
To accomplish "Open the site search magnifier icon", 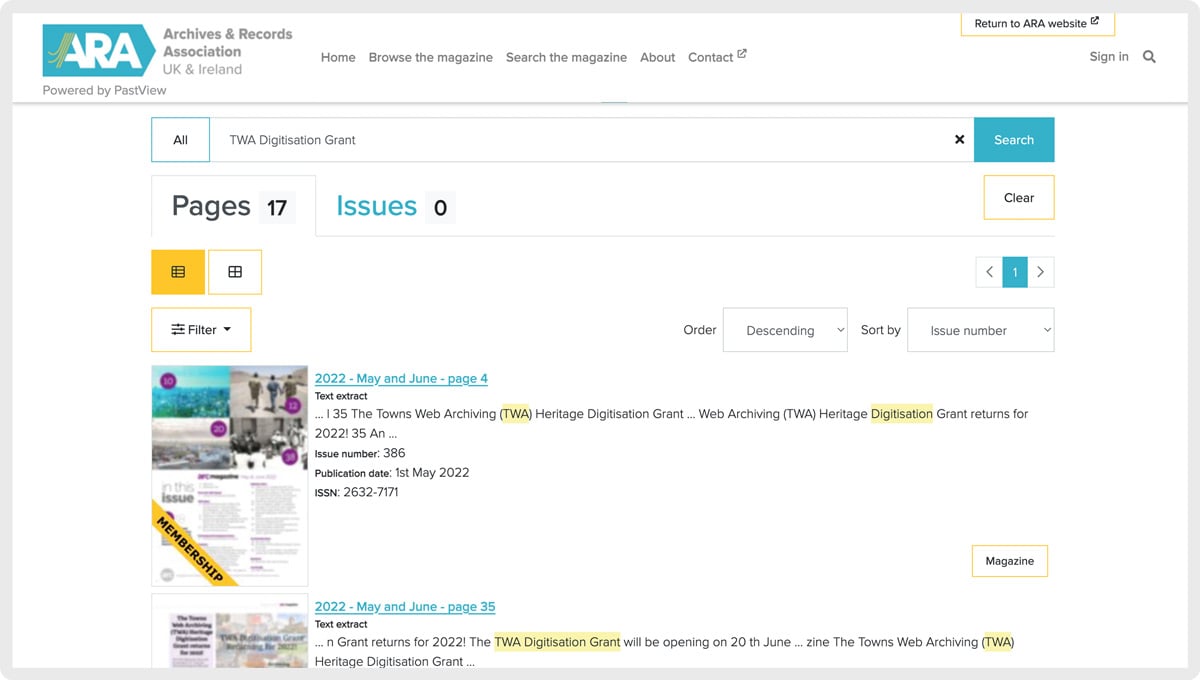I will [1149, 57].
